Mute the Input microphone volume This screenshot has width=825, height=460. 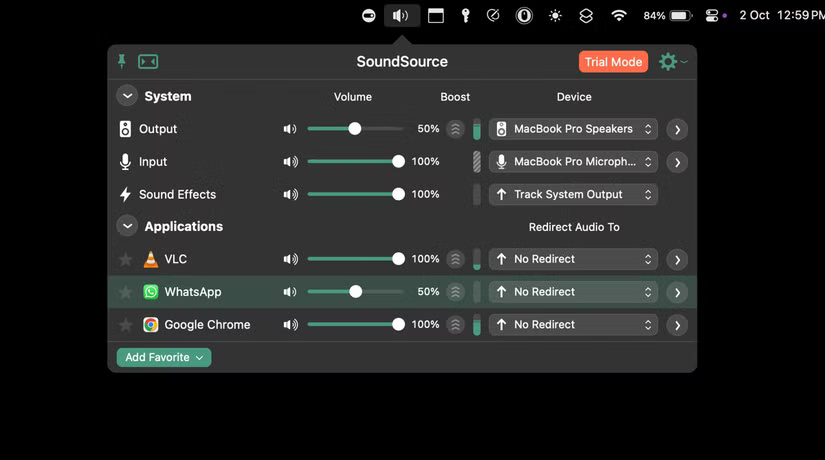click(x=290, y=162)
